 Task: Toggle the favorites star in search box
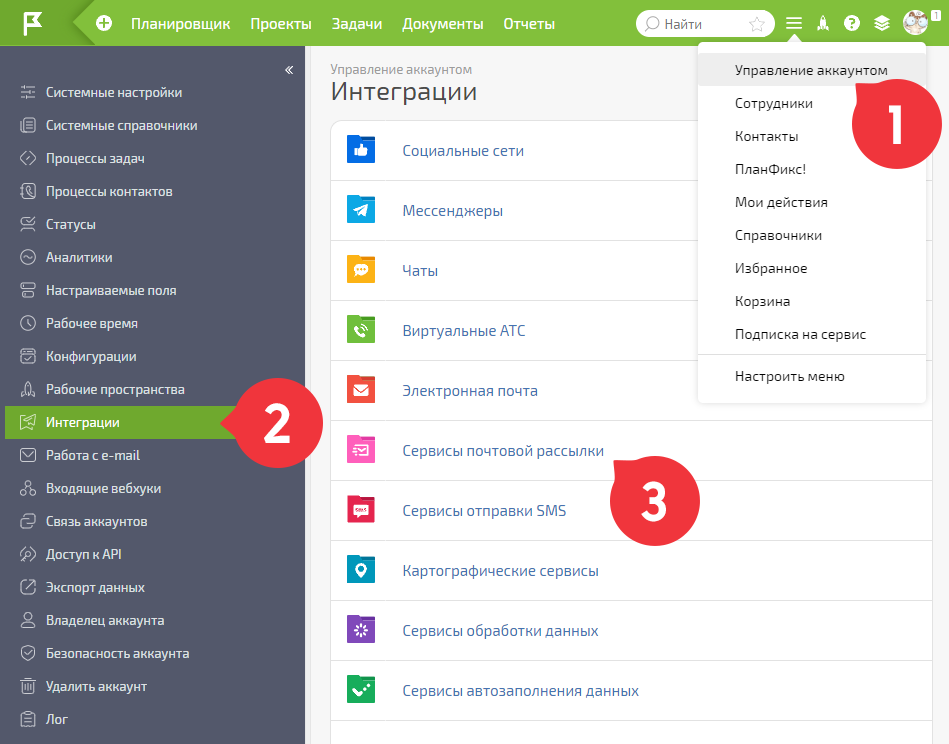coord(757,24)
